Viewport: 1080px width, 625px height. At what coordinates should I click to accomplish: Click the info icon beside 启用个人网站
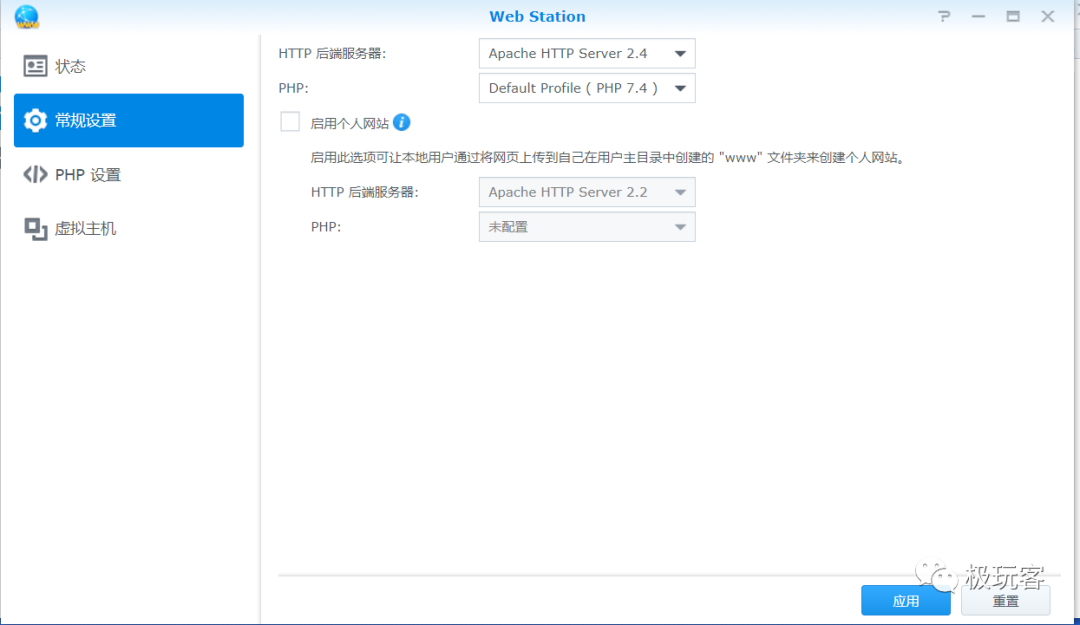[402, 123]
